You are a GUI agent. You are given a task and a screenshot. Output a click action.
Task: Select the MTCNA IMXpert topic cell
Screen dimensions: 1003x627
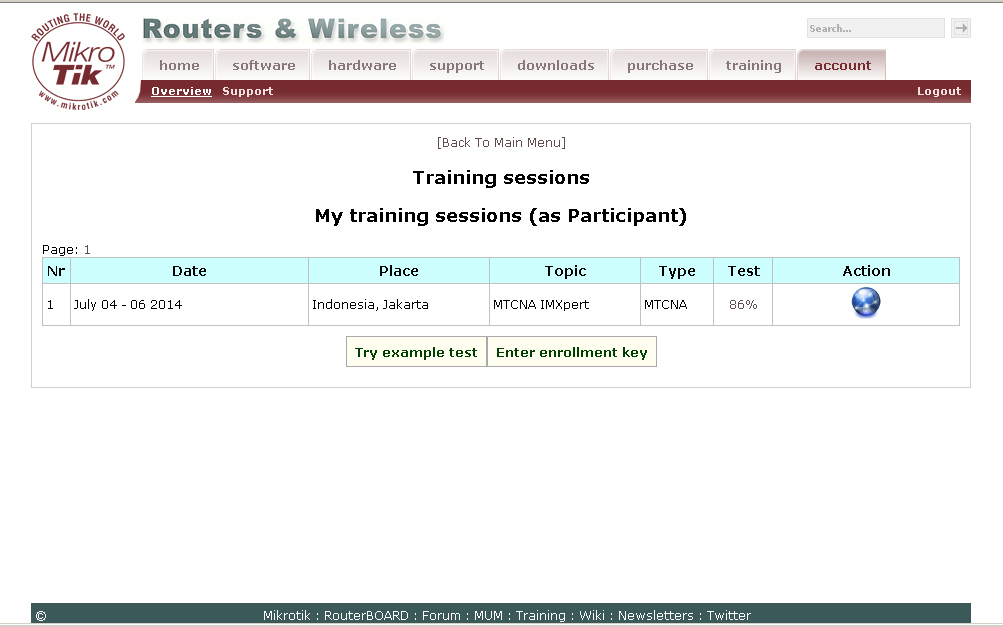[565, 305]
